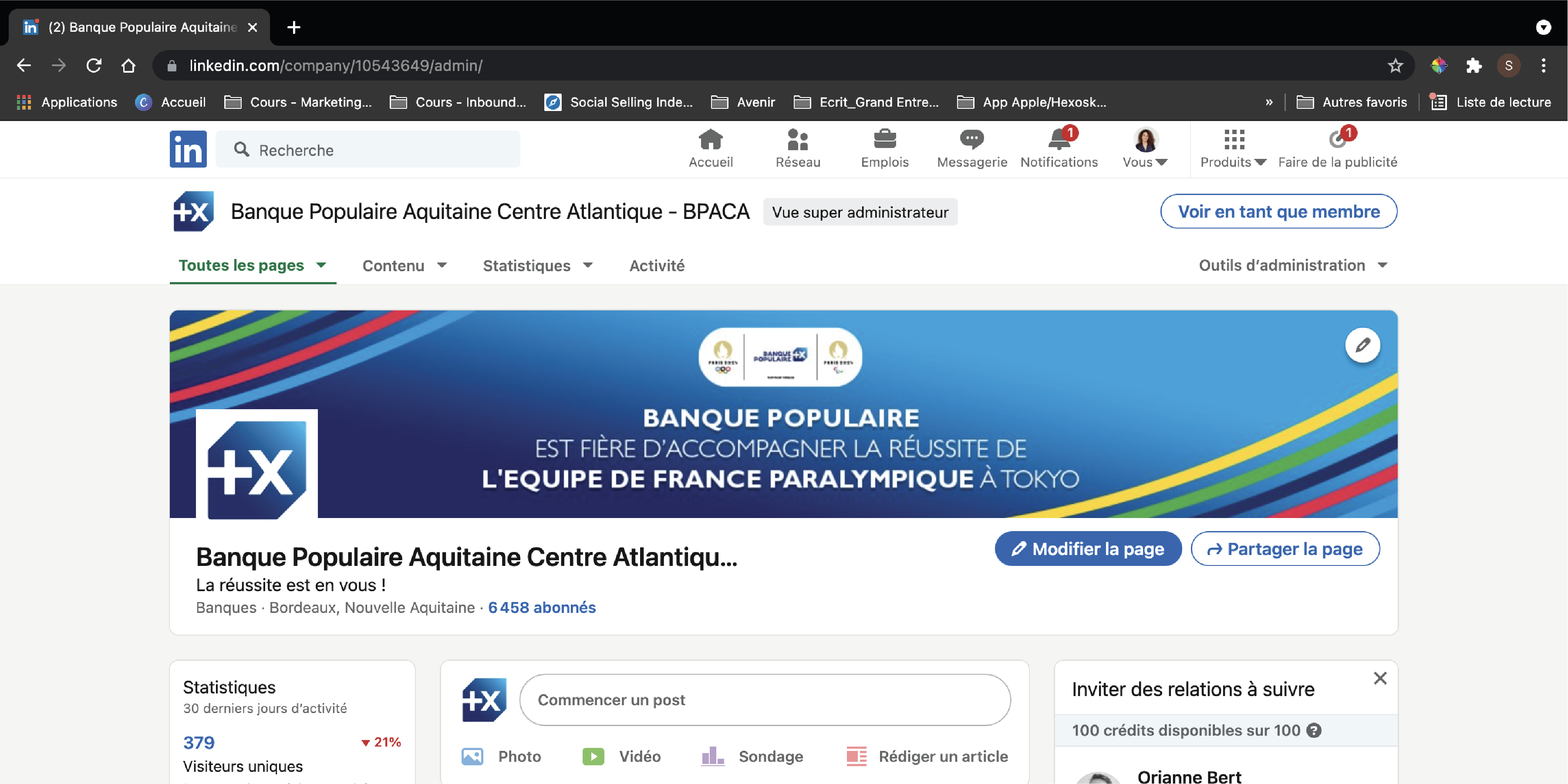Image resolution: width=1568 pixels, height=784 pixels.
Task: Open the 6 458 abonnés link
Action: pyautogui.click(x=542, y=607)
